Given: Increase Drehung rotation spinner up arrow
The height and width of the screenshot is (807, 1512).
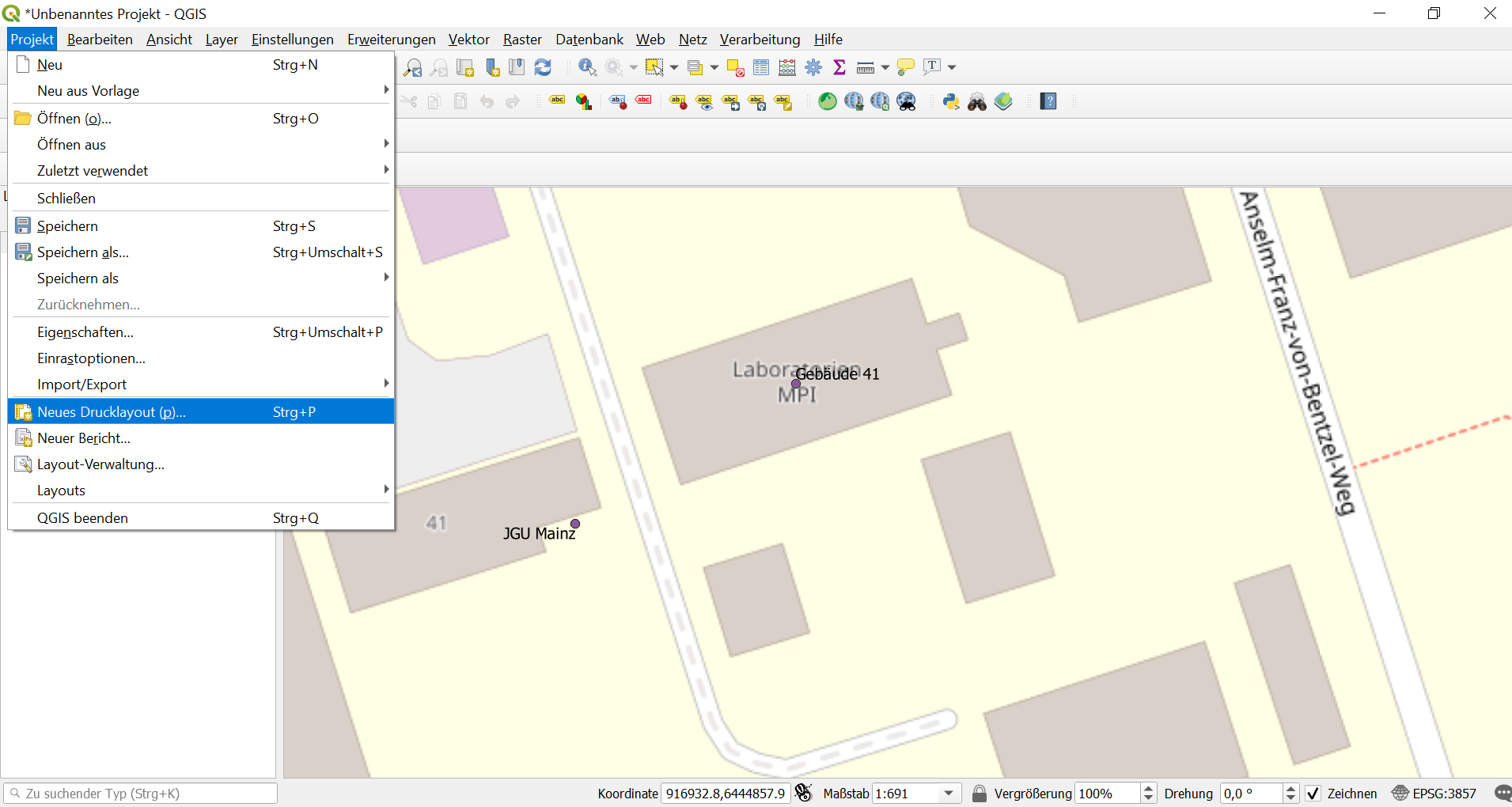Looking at the screenshot, I should [1291, 789].
